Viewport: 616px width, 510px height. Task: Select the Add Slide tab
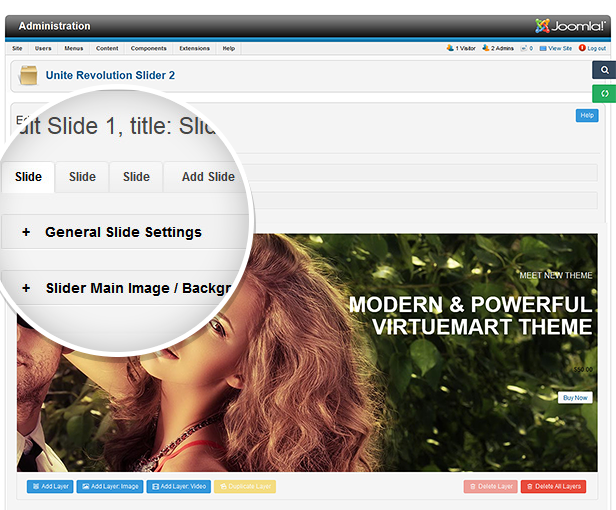pyautogui.click(x=208, y=177)
